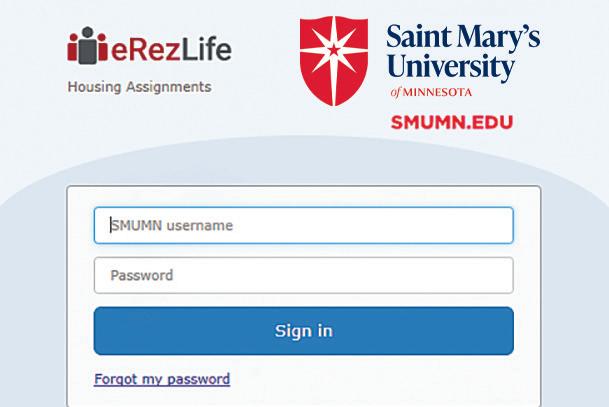609x407 pixels.
Task: Click the "Sign in" label text
Action: click(x=303, y=331)
